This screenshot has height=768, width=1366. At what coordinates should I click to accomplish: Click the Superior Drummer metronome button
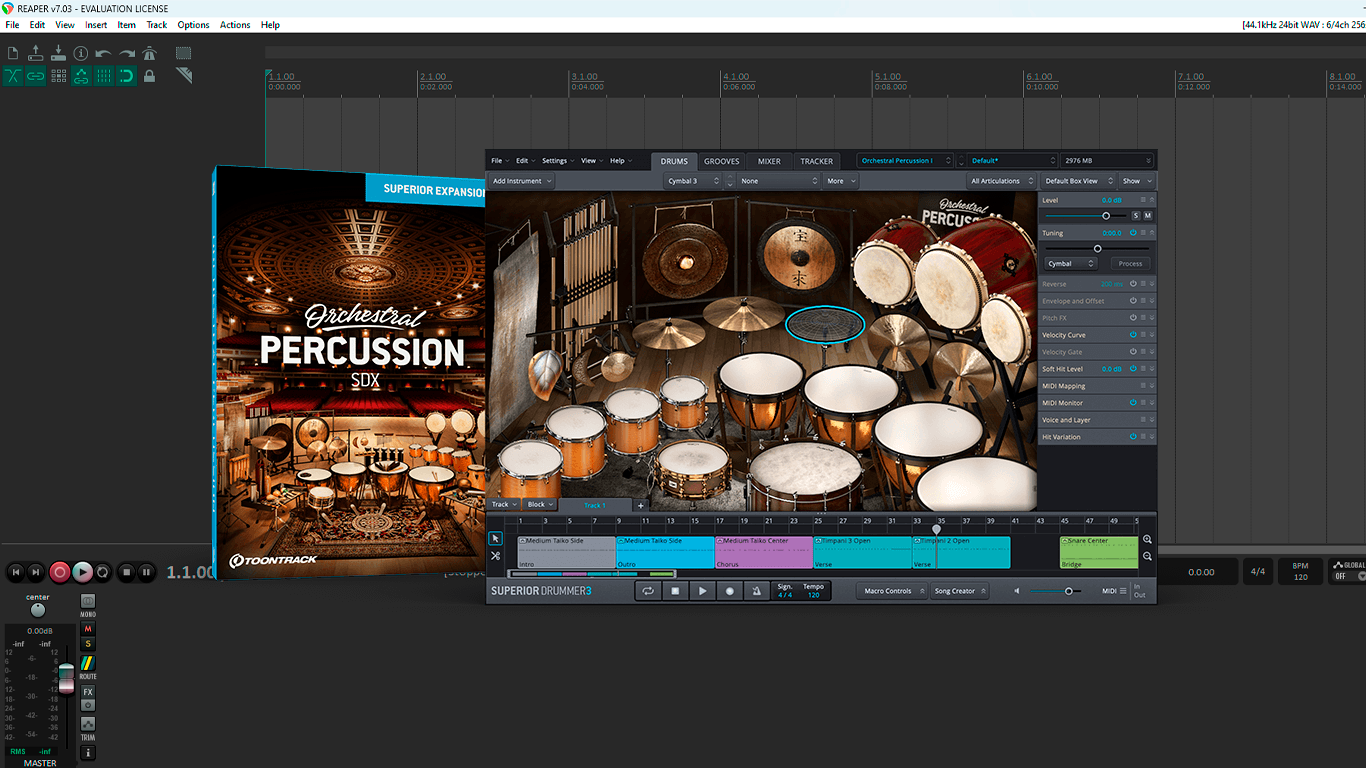pyautogui.click(x=757, y=591)
